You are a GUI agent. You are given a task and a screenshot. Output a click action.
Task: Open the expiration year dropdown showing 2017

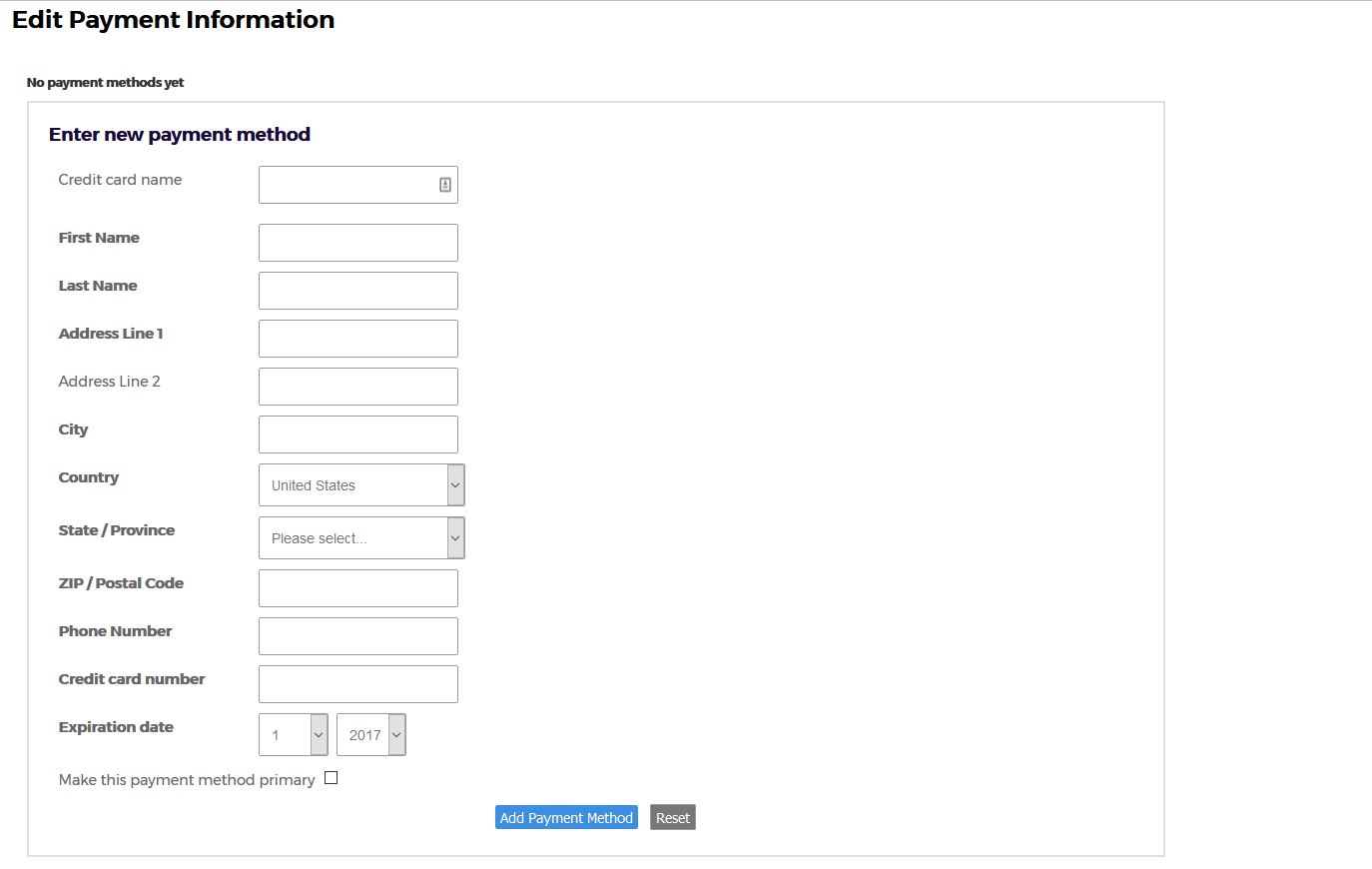(370, 735)
